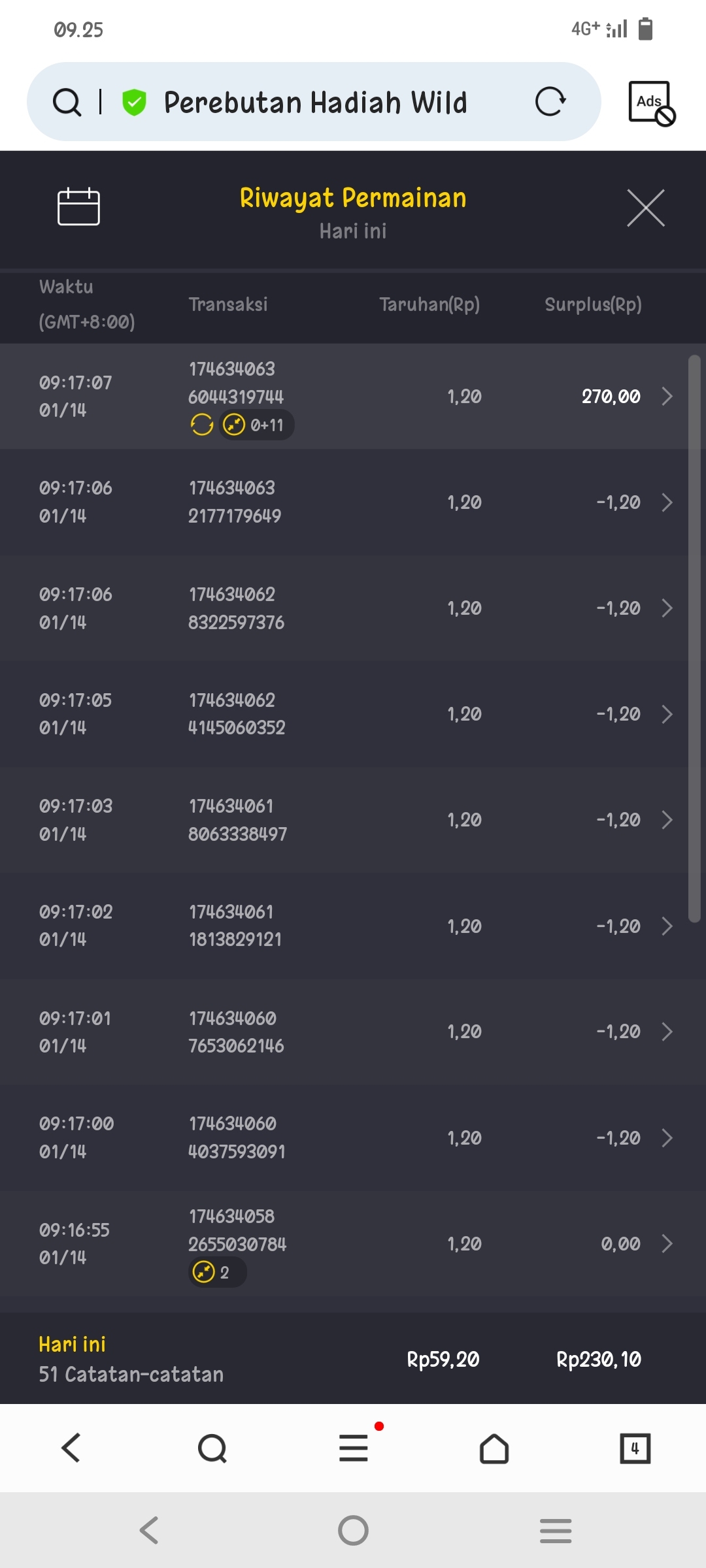This screenshot has width=706, height=1568.
Task: Go to the browser home page
Action: coord(494,1448)
